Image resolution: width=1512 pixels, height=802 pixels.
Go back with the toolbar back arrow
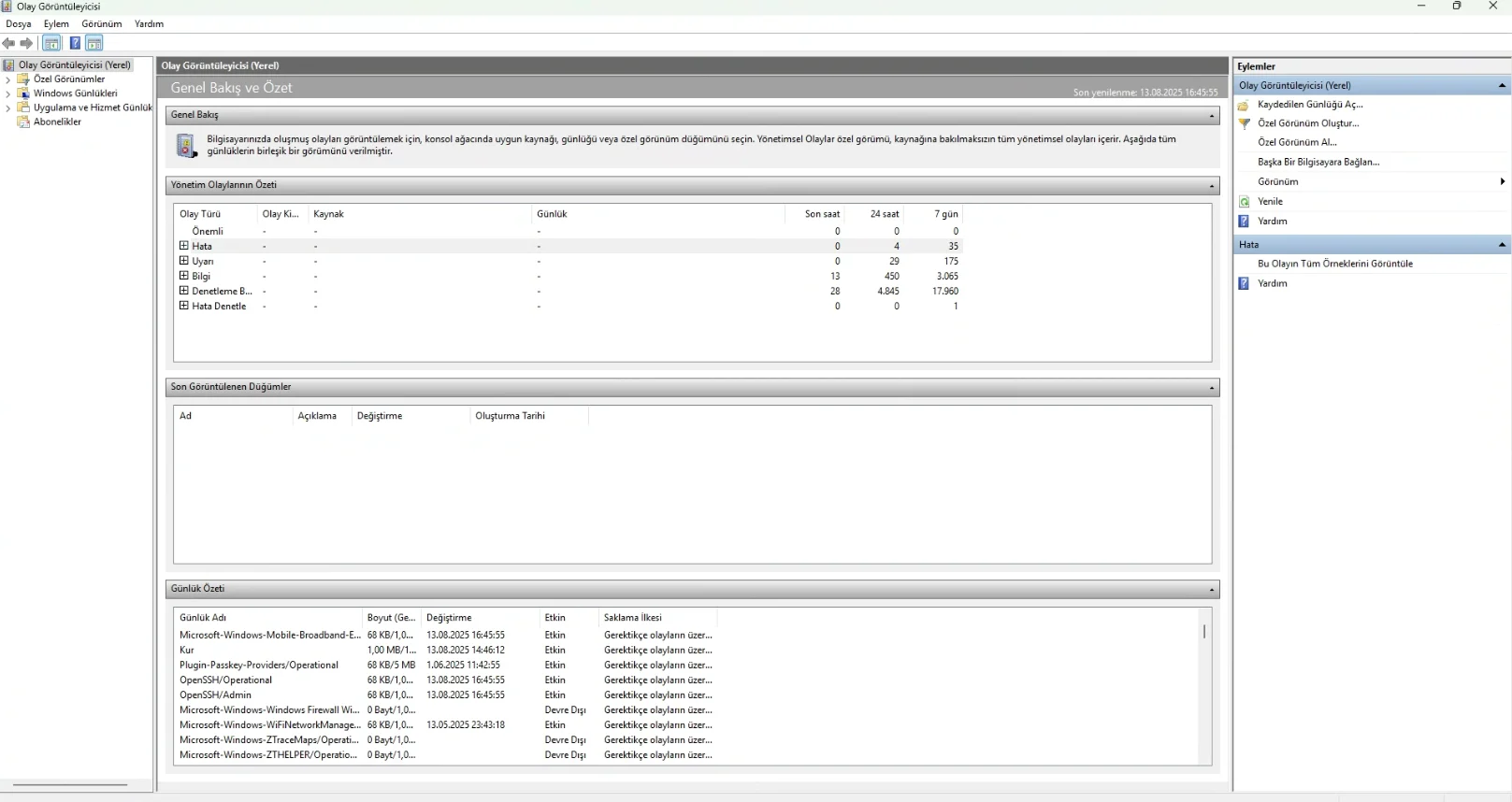(x=8, y=43)
